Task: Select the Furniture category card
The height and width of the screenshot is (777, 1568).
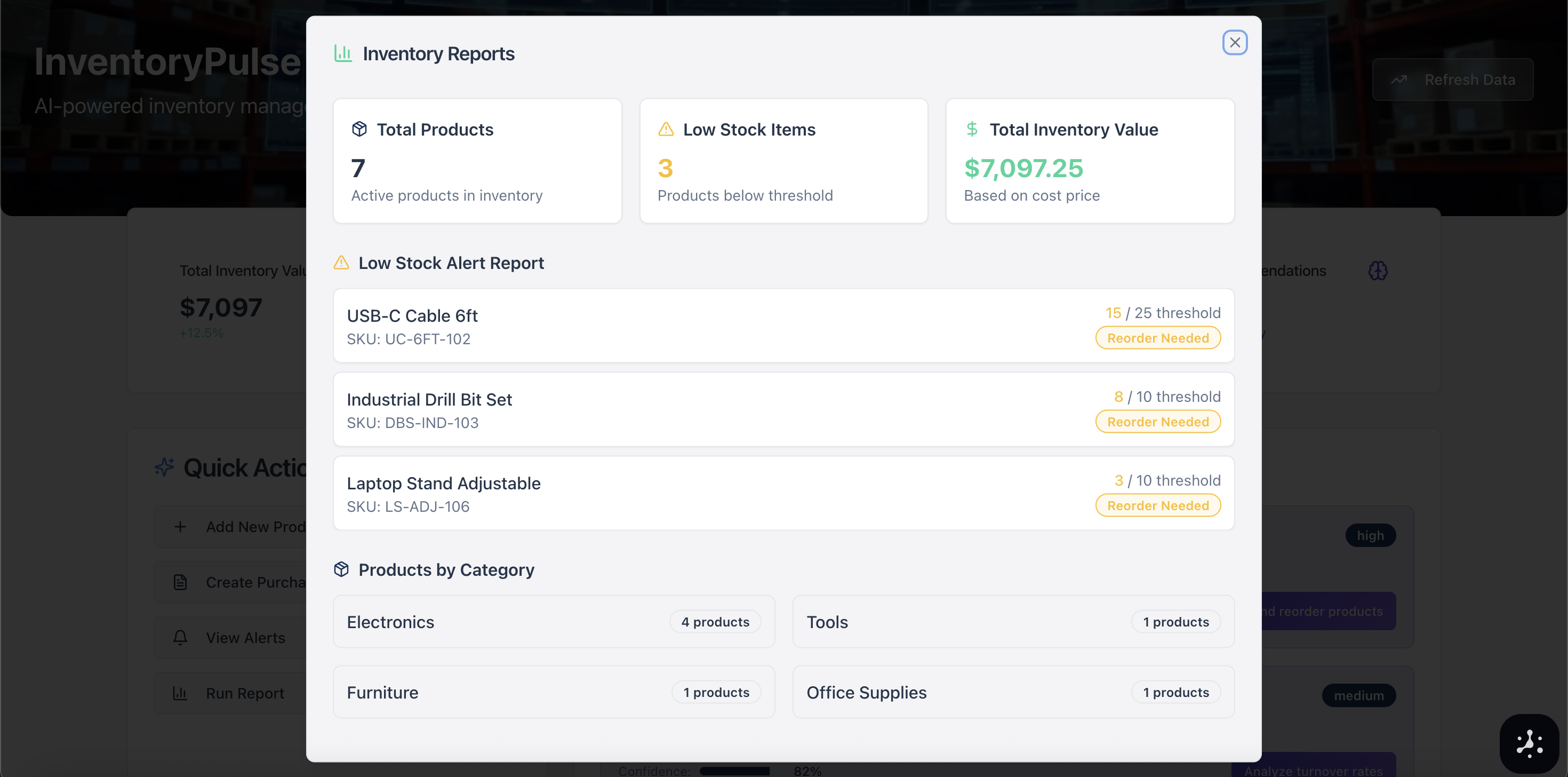Action: coord(553,692)
